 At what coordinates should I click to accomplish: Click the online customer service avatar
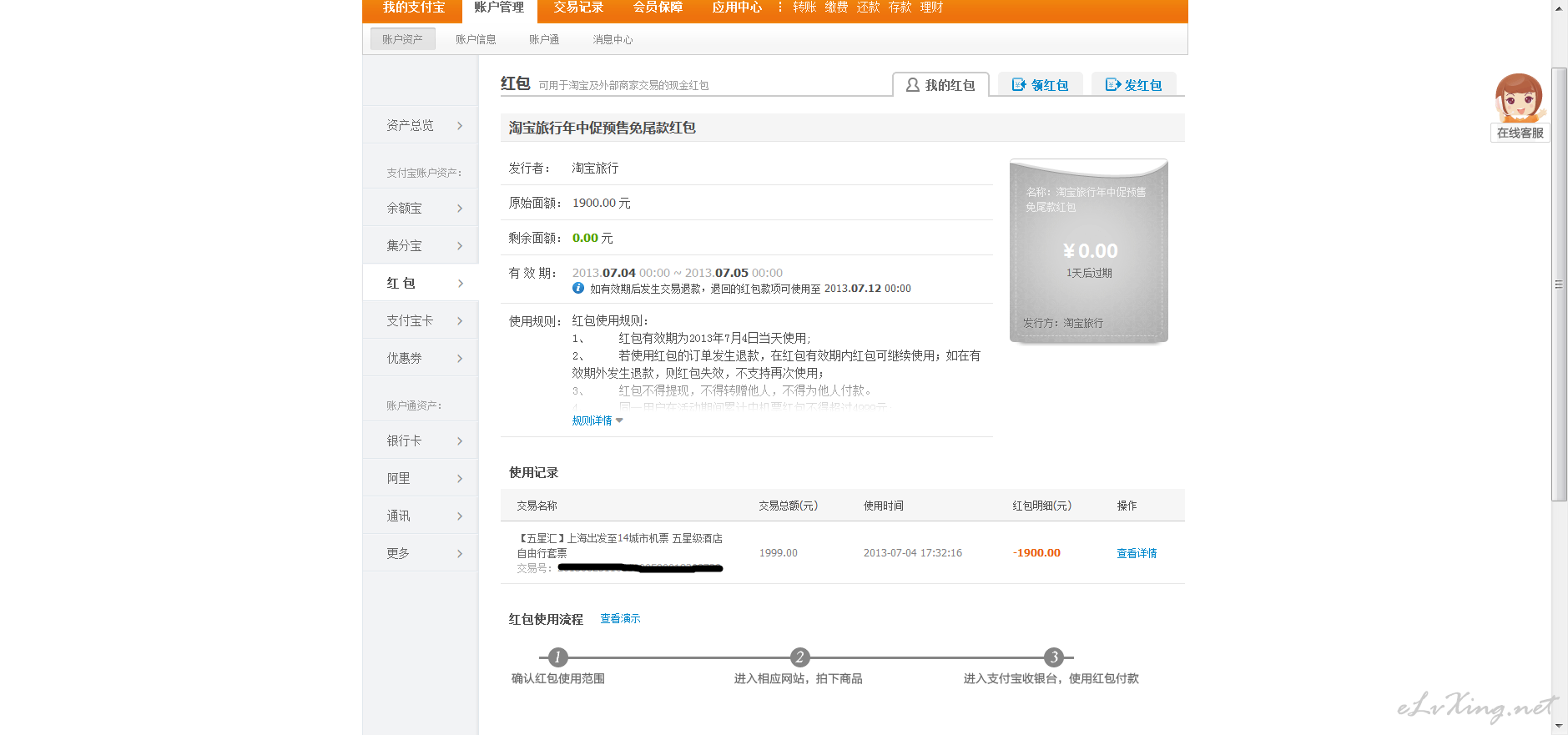pyautogui.click(x=1520, y=98)
